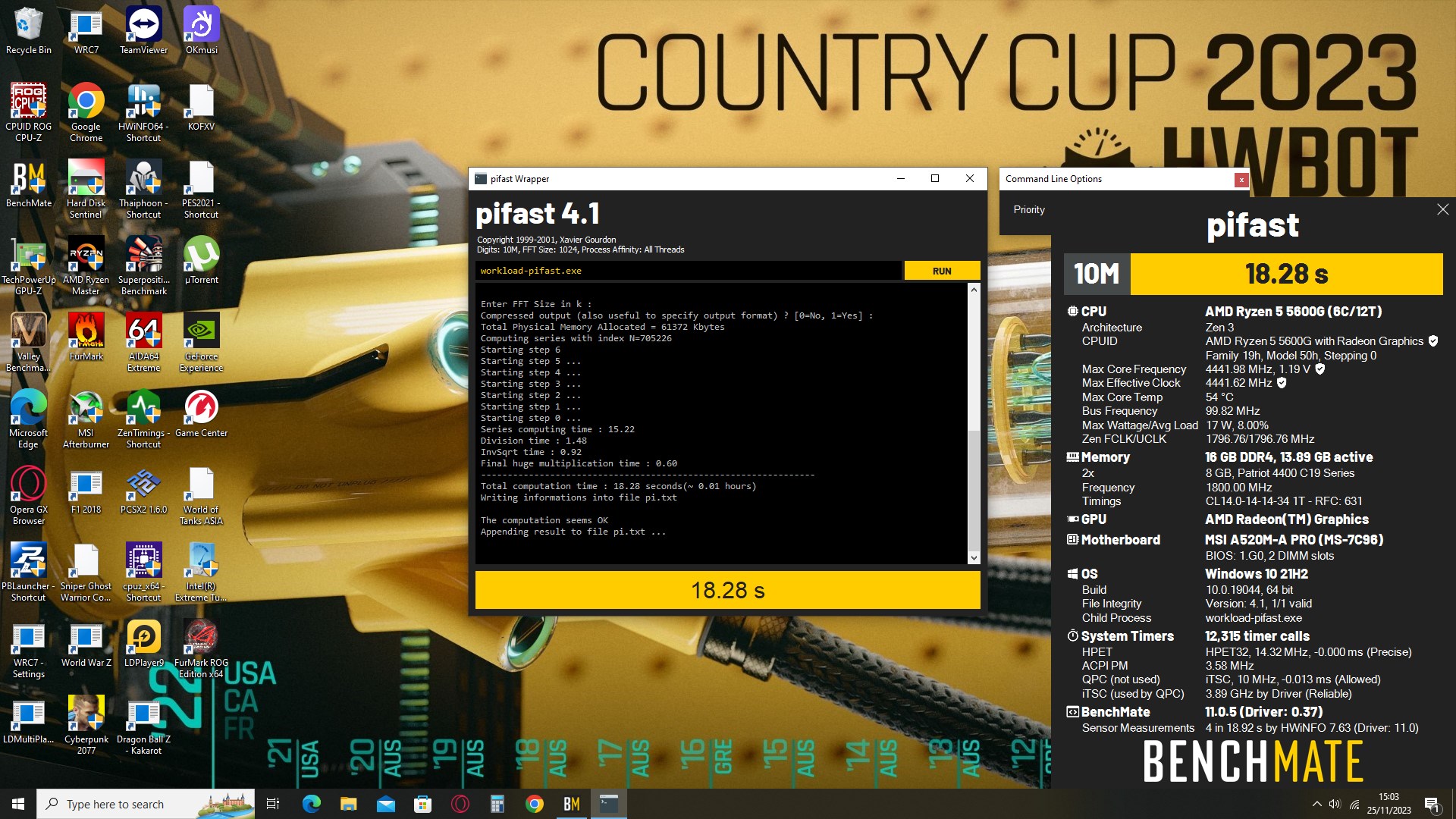Open GeForce Experience desktop icon
Screen dimensions: 1456x819
tap(201, 341)
